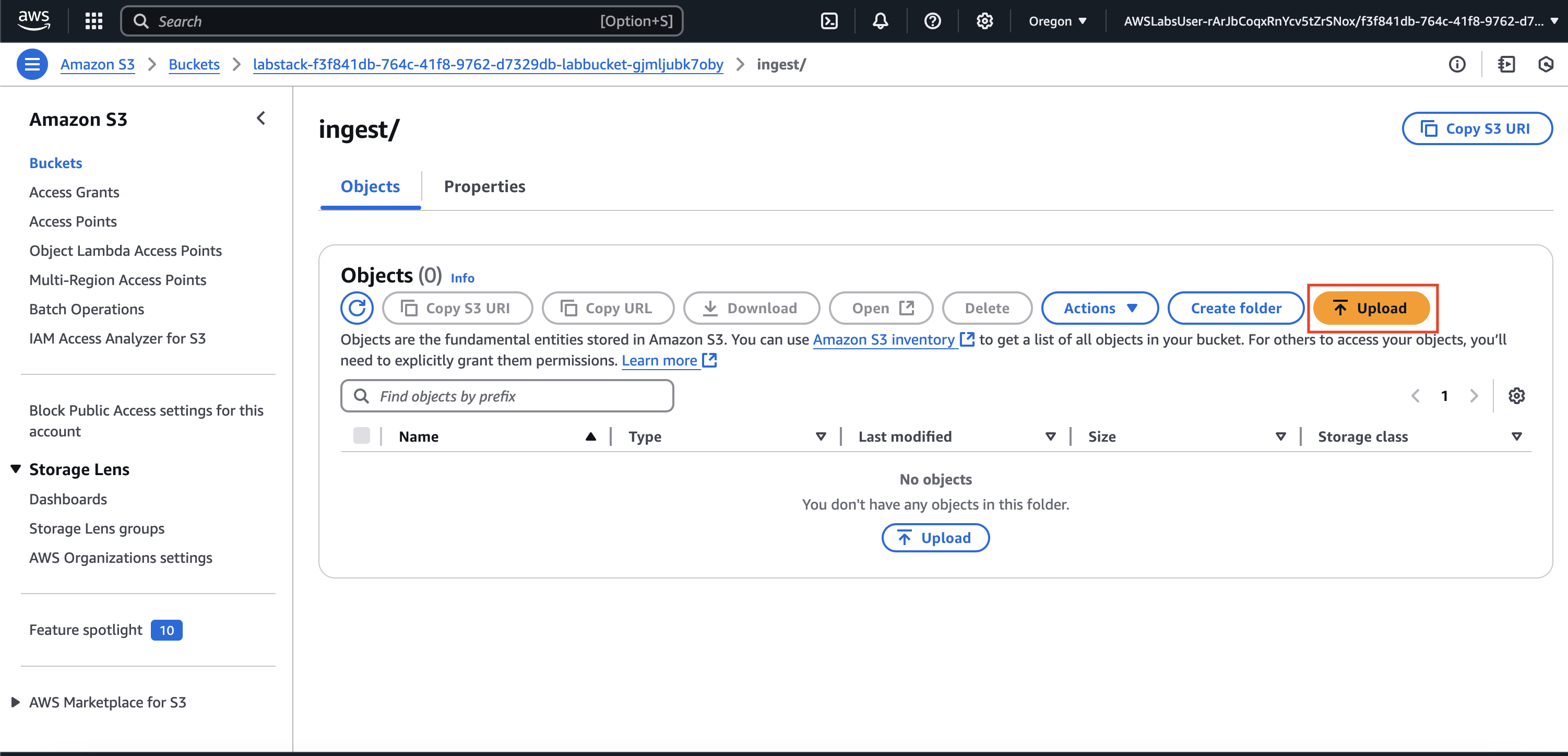Open the Amazon S3 inventory link

click(883, 340)
